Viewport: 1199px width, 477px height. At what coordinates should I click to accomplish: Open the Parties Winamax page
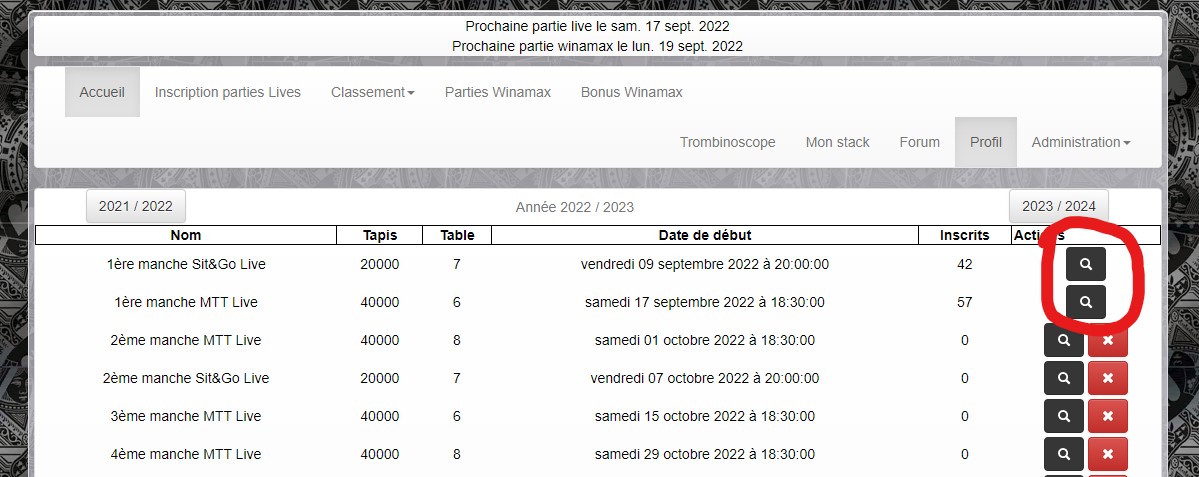pos(497,92)
